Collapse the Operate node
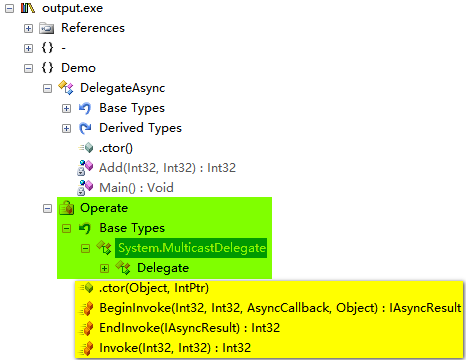 (47, 209)
